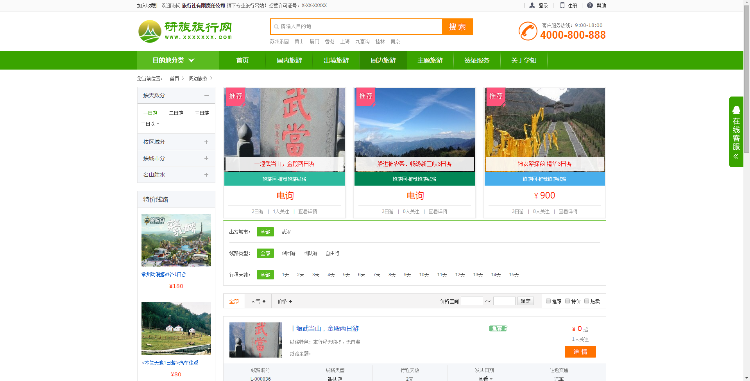This screenshot has width=750, height=381.
Task: Open 主题旅游 in the navigation bar
Action: point(430,60)
